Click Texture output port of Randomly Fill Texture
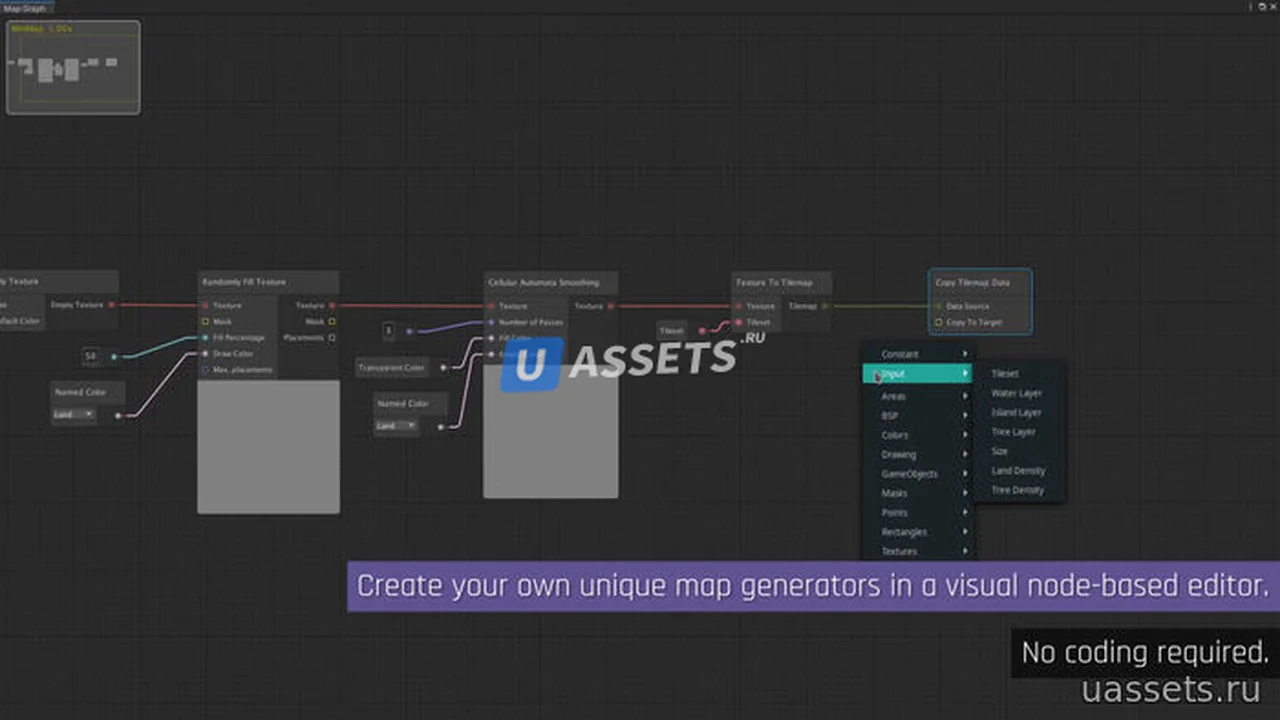This screenshot has height=720, width=1280. (x=332, y=305)
